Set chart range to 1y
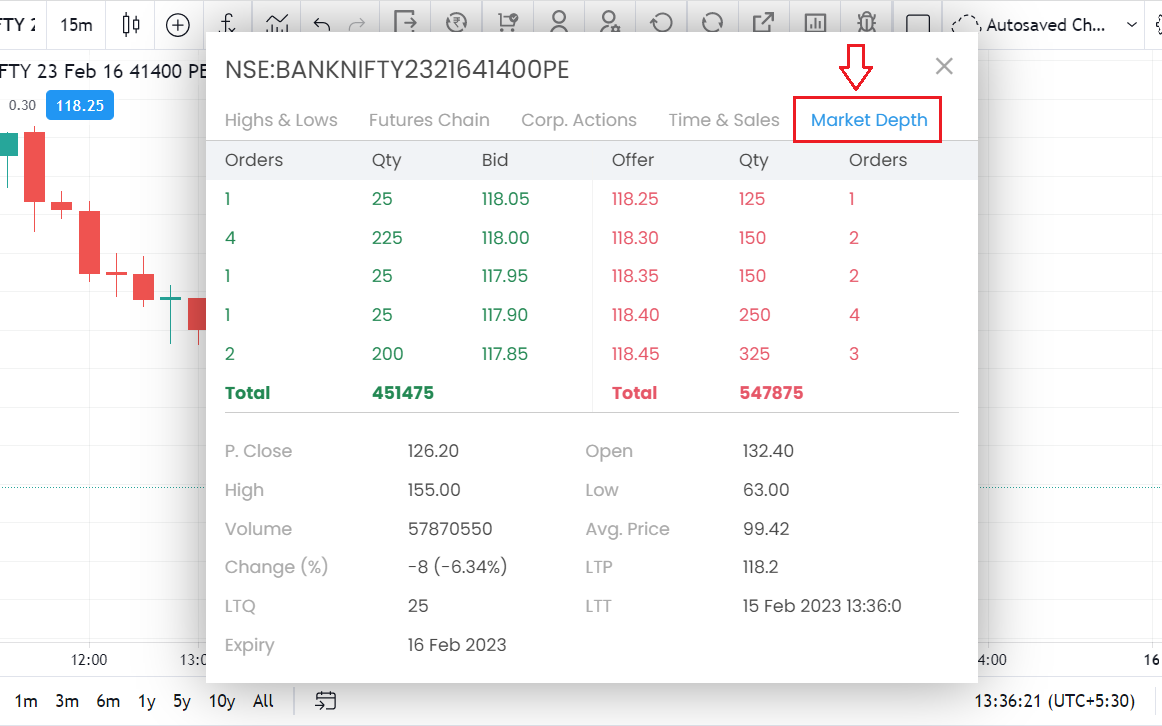Image resolution: width=1162 pixels, height=726 pixels. point(147,701)
